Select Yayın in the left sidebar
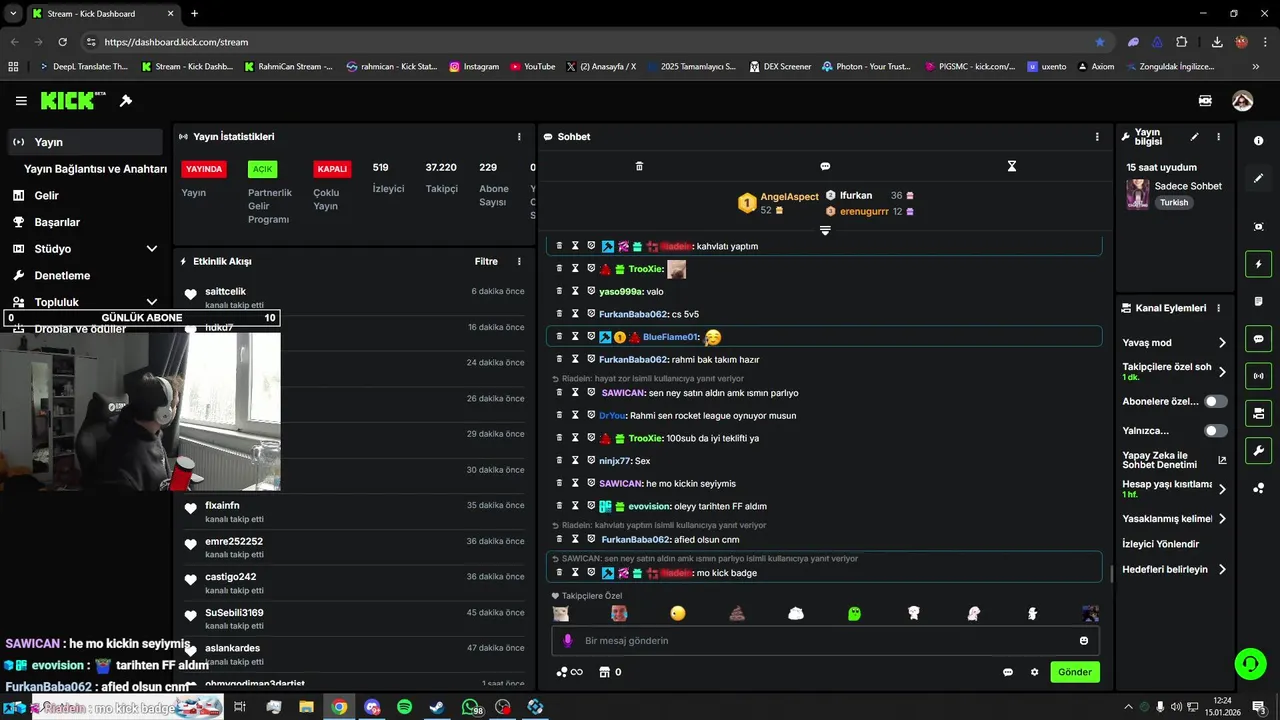This screenshot has width=1280, height=720. coord(85,142)
